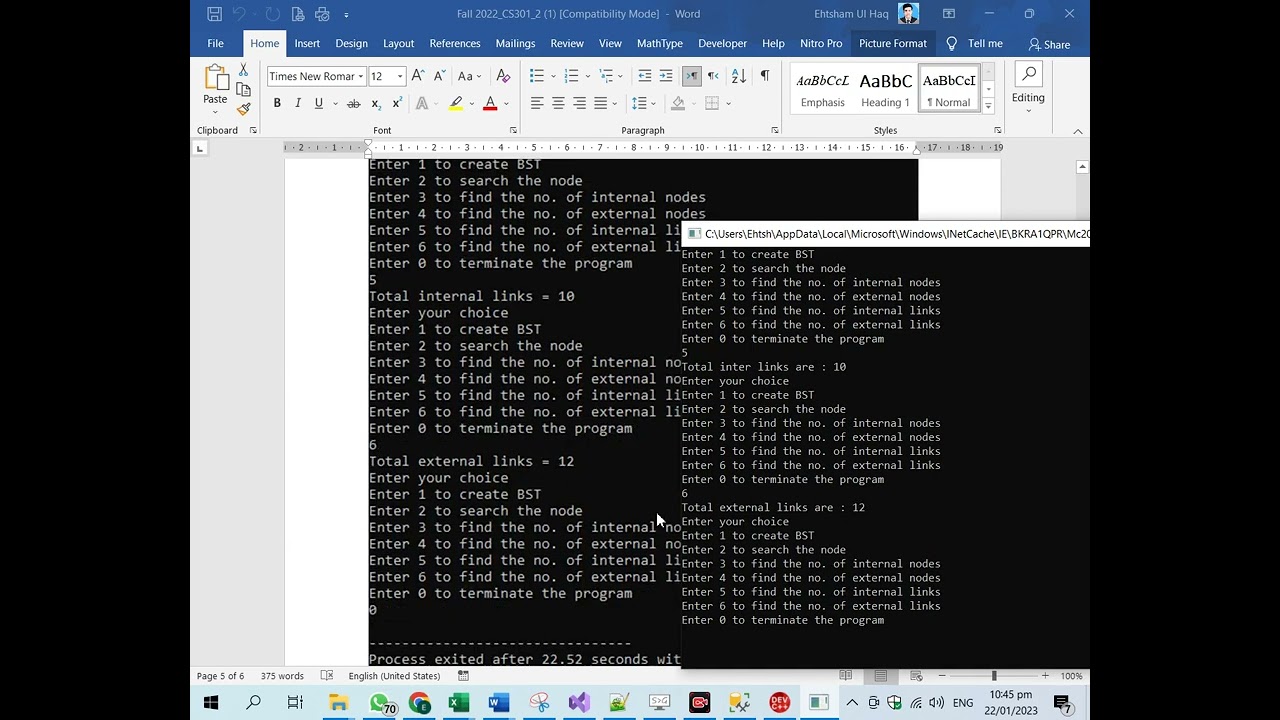Click the yellow text highlight color

(x=456, y=104)
